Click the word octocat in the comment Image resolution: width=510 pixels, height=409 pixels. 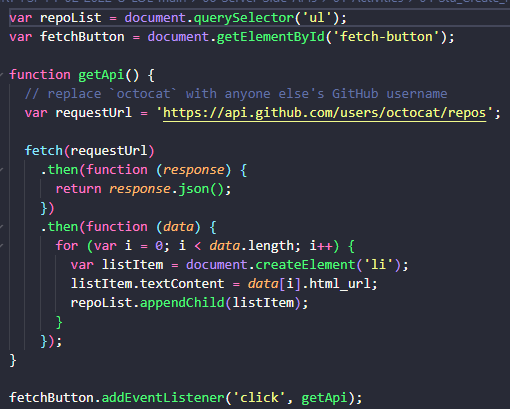143,94
